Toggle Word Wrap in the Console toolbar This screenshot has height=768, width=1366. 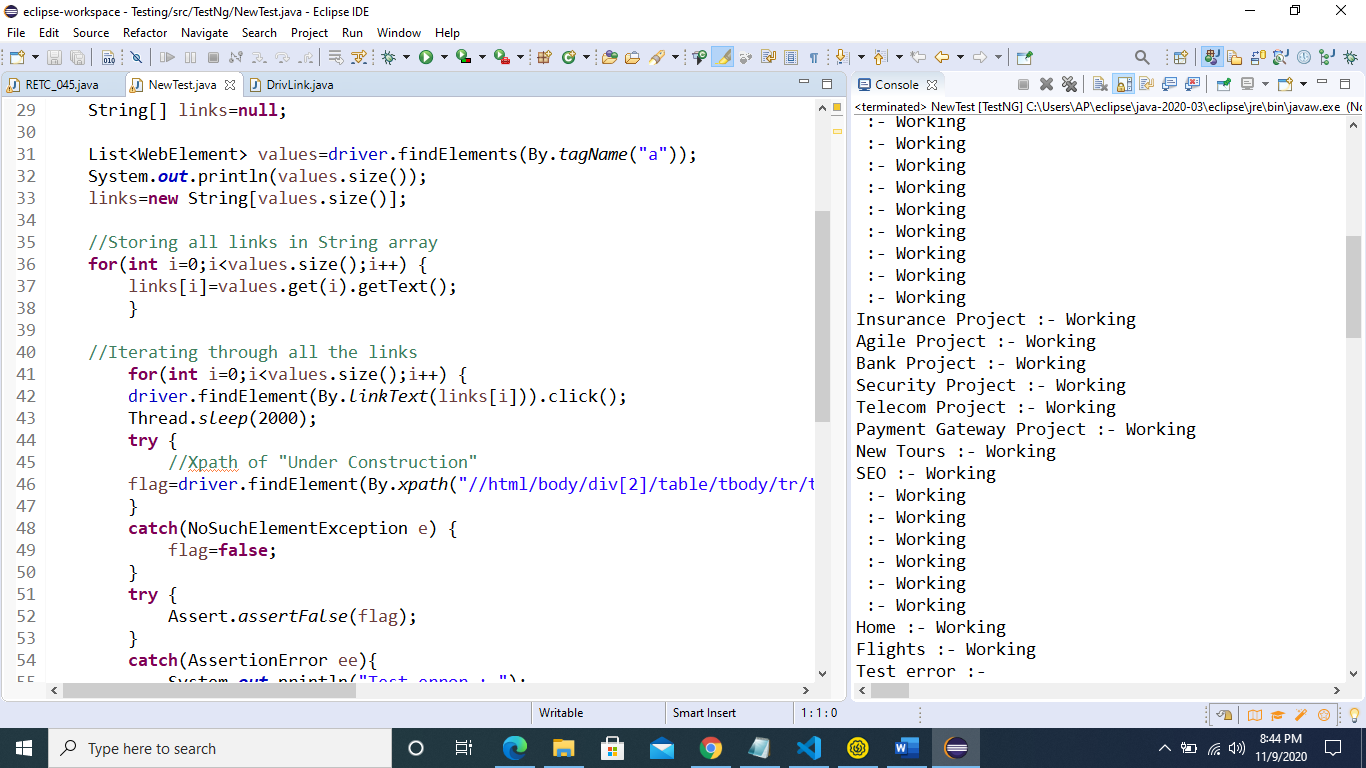1146,85
